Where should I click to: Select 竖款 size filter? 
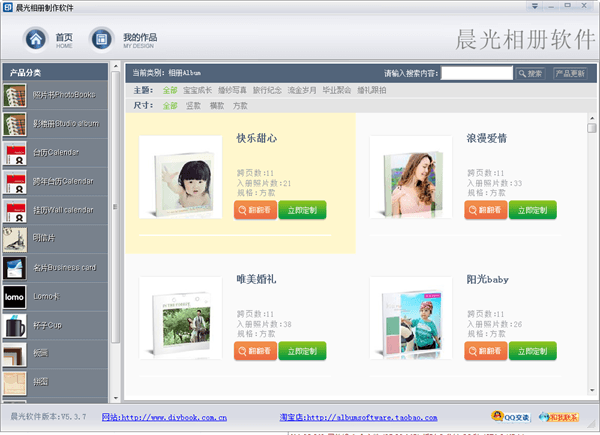[x=195, y=105]
